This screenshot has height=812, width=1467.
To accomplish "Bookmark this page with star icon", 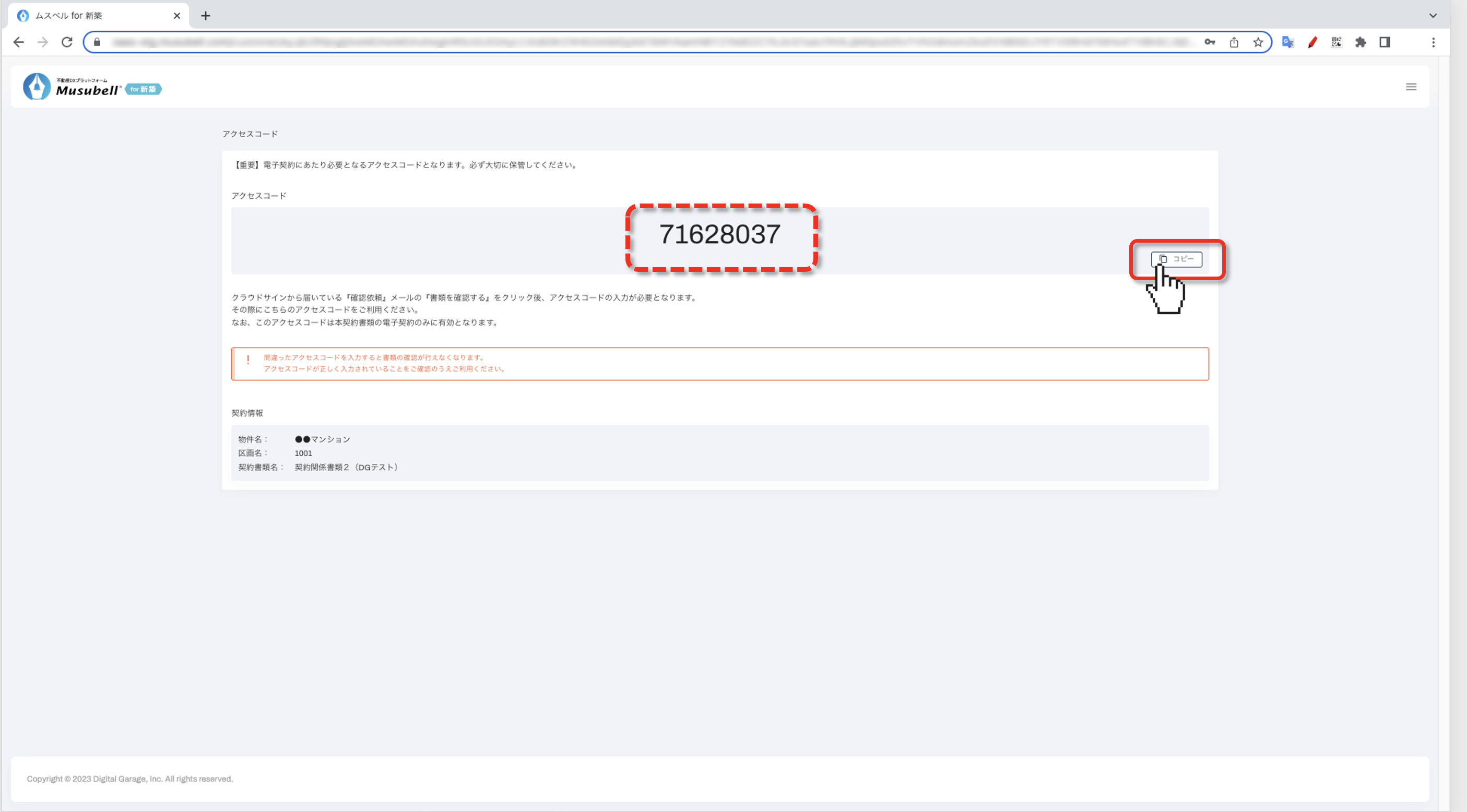I will coord(1258,42).
